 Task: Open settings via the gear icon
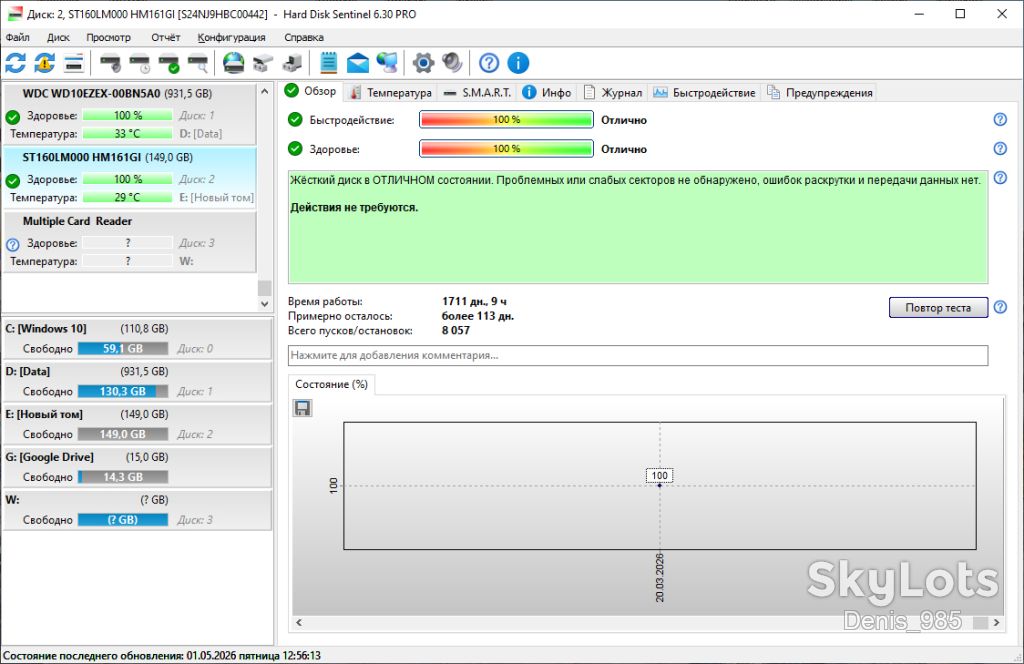tap(423, 63)
